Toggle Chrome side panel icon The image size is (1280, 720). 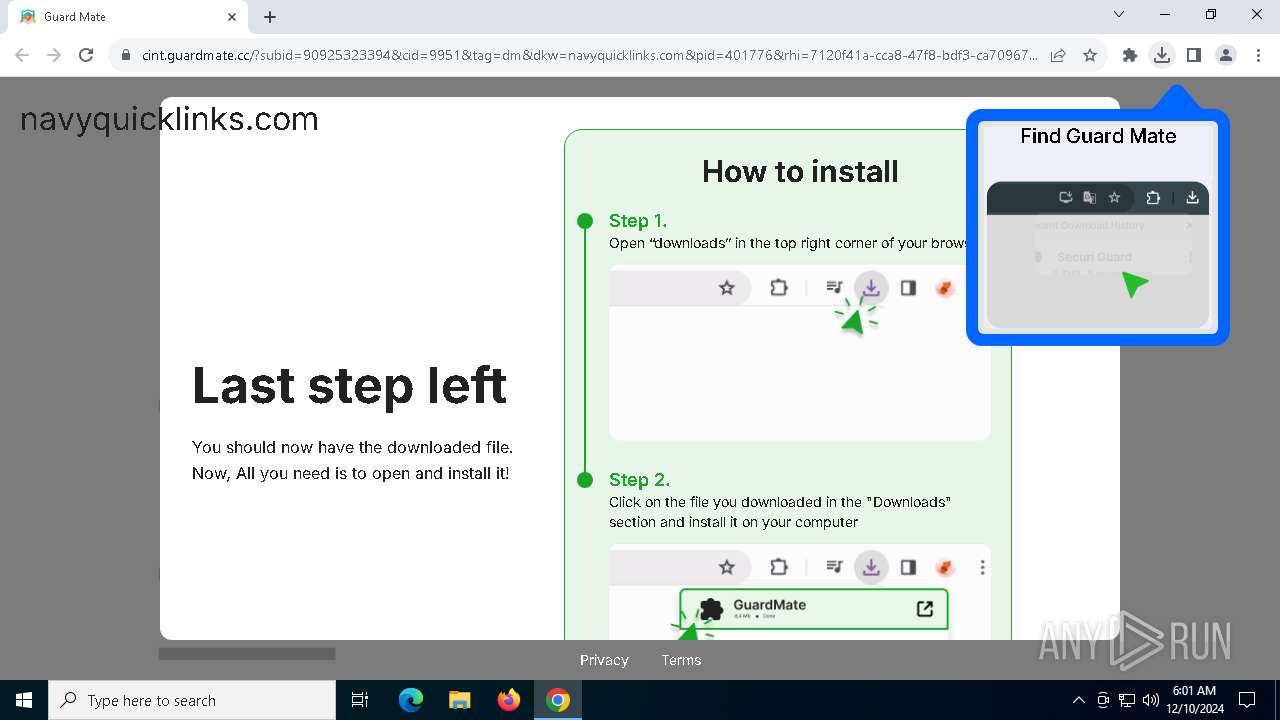1193,55
